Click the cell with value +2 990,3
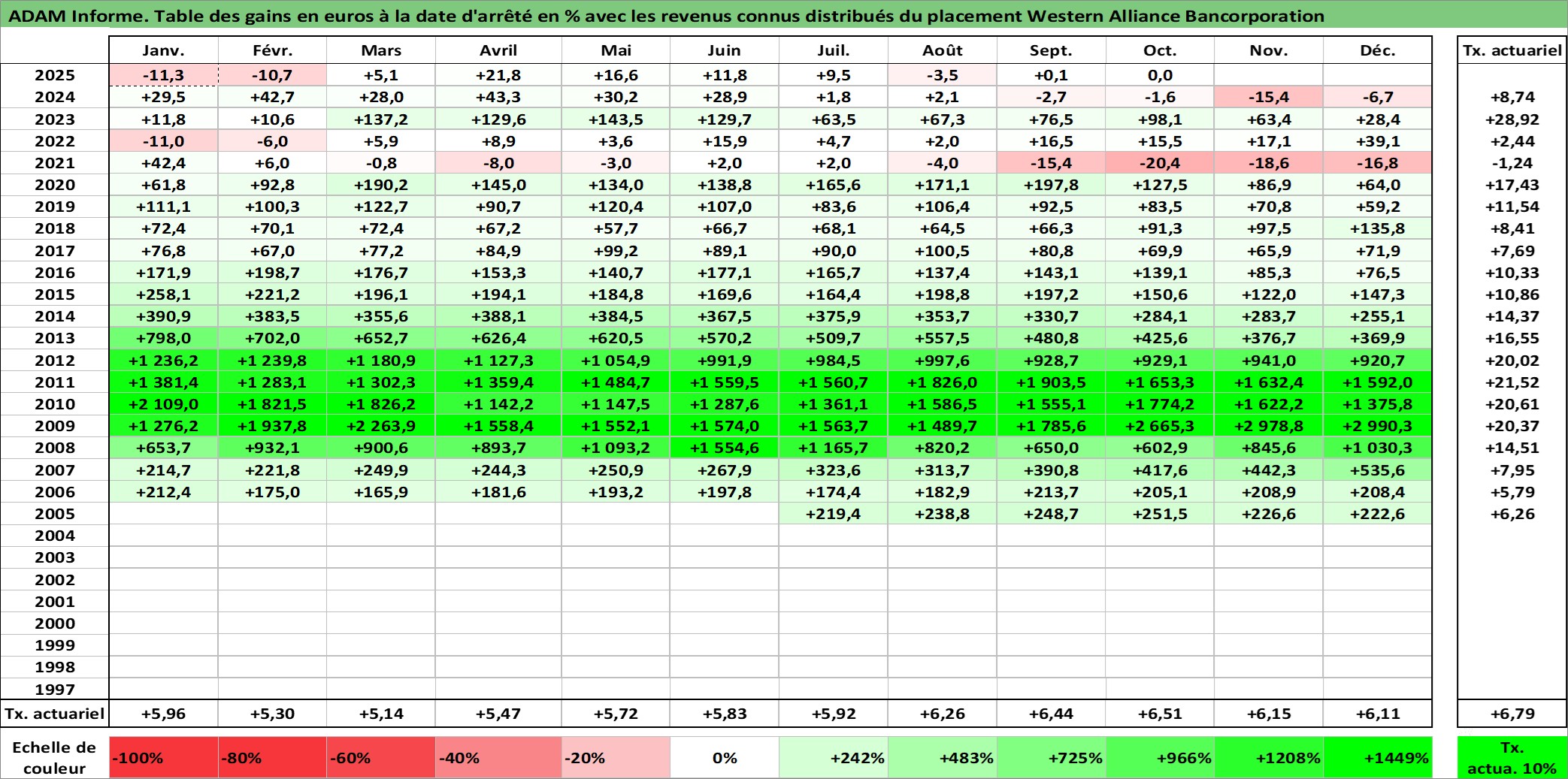Image resolution: width=1568 pixels, height=779 pixels. point(1378,426)
